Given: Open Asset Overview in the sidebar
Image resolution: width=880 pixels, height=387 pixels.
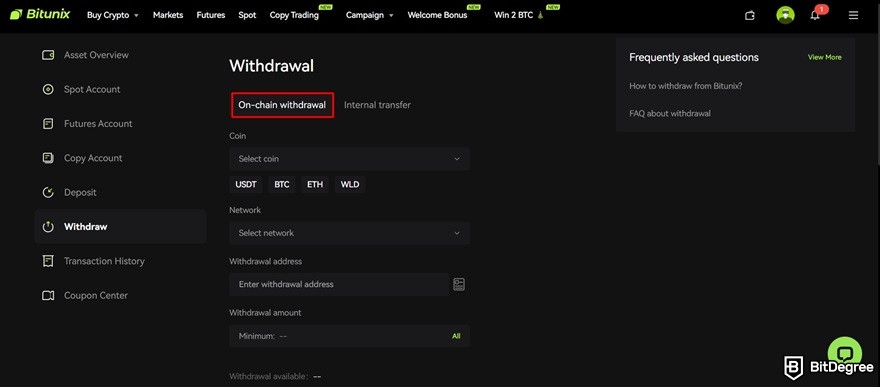Looking at the screenshot, I should coord(96,55).
